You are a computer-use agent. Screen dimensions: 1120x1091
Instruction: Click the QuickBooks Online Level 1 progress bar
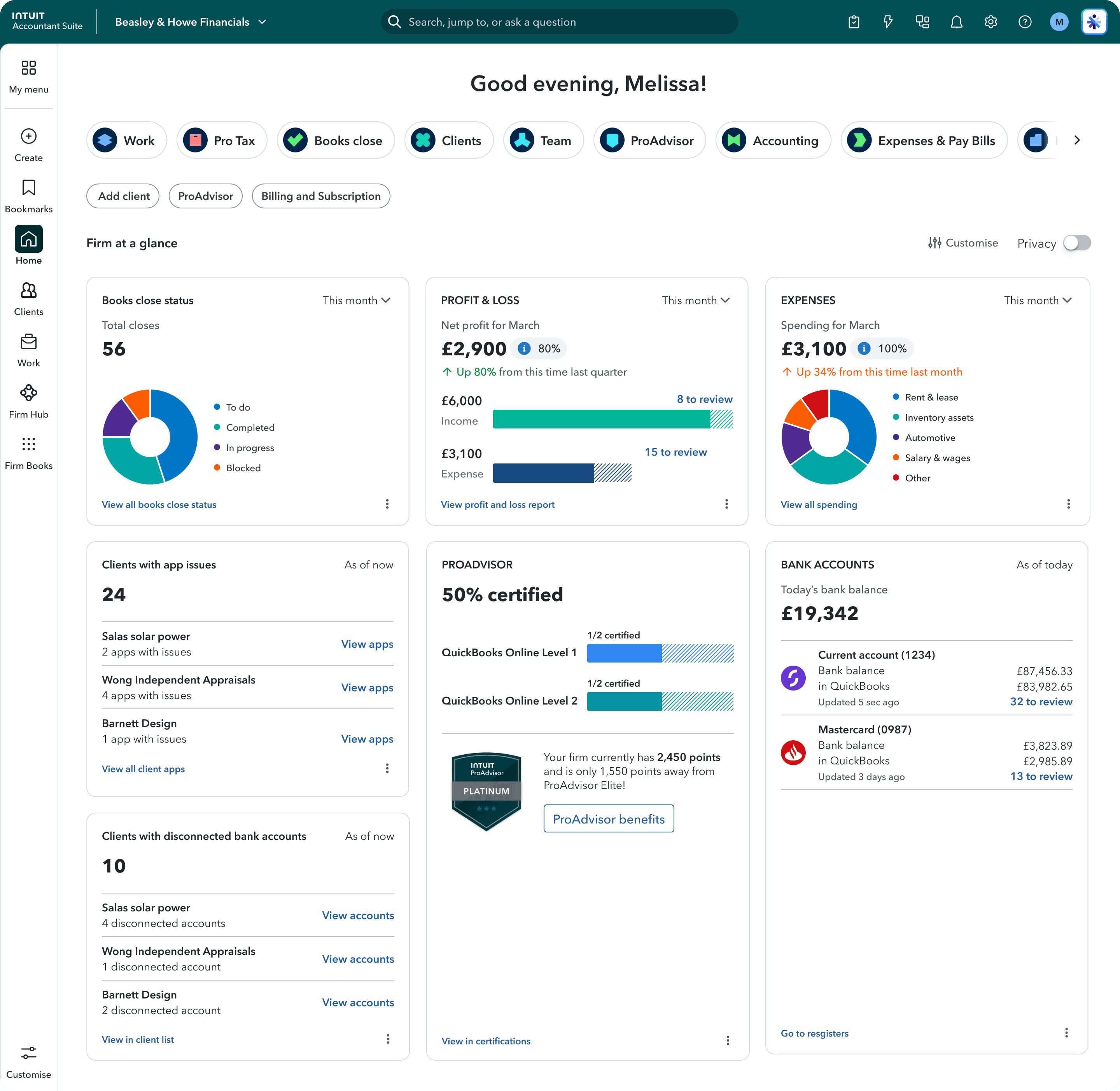tap(660, 653)
